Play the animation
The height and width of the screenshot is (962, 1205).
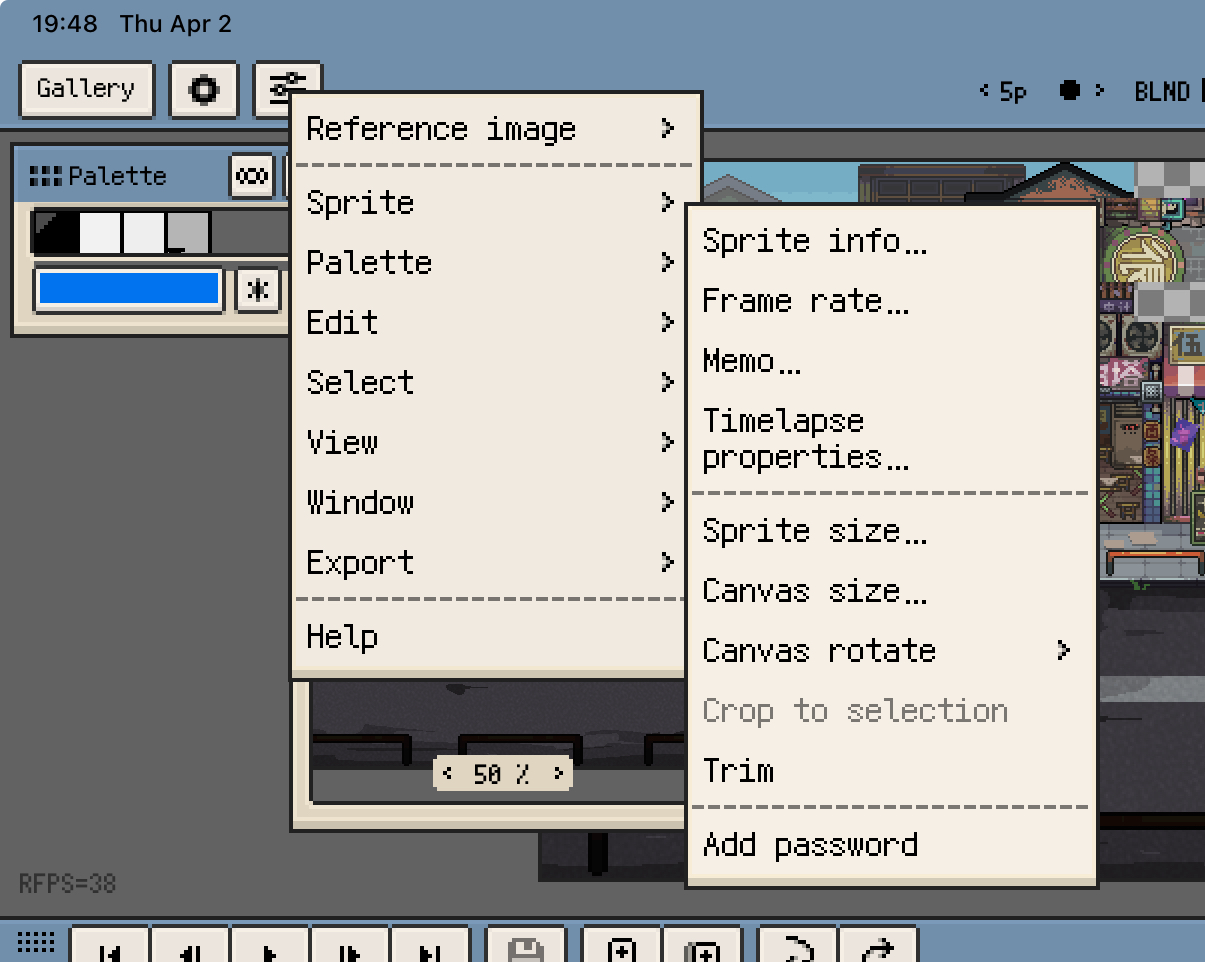click(x=270, y=950)
